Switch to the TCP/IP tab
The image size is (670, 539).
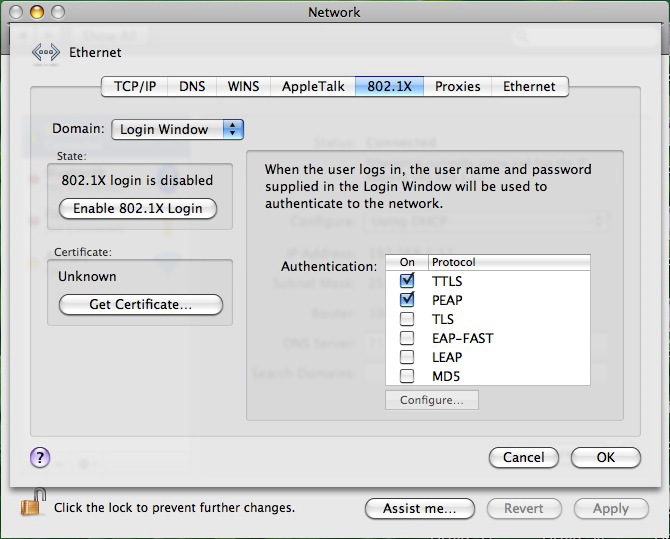(x=135, y=86)
